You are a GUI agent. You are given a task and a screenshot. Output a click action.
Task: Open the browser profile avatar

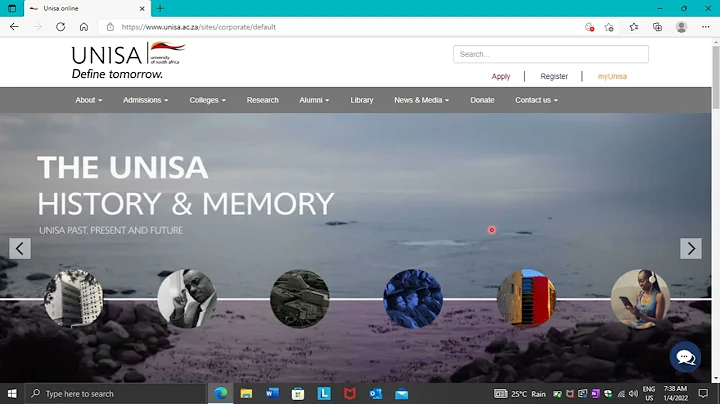pos(681,27)
